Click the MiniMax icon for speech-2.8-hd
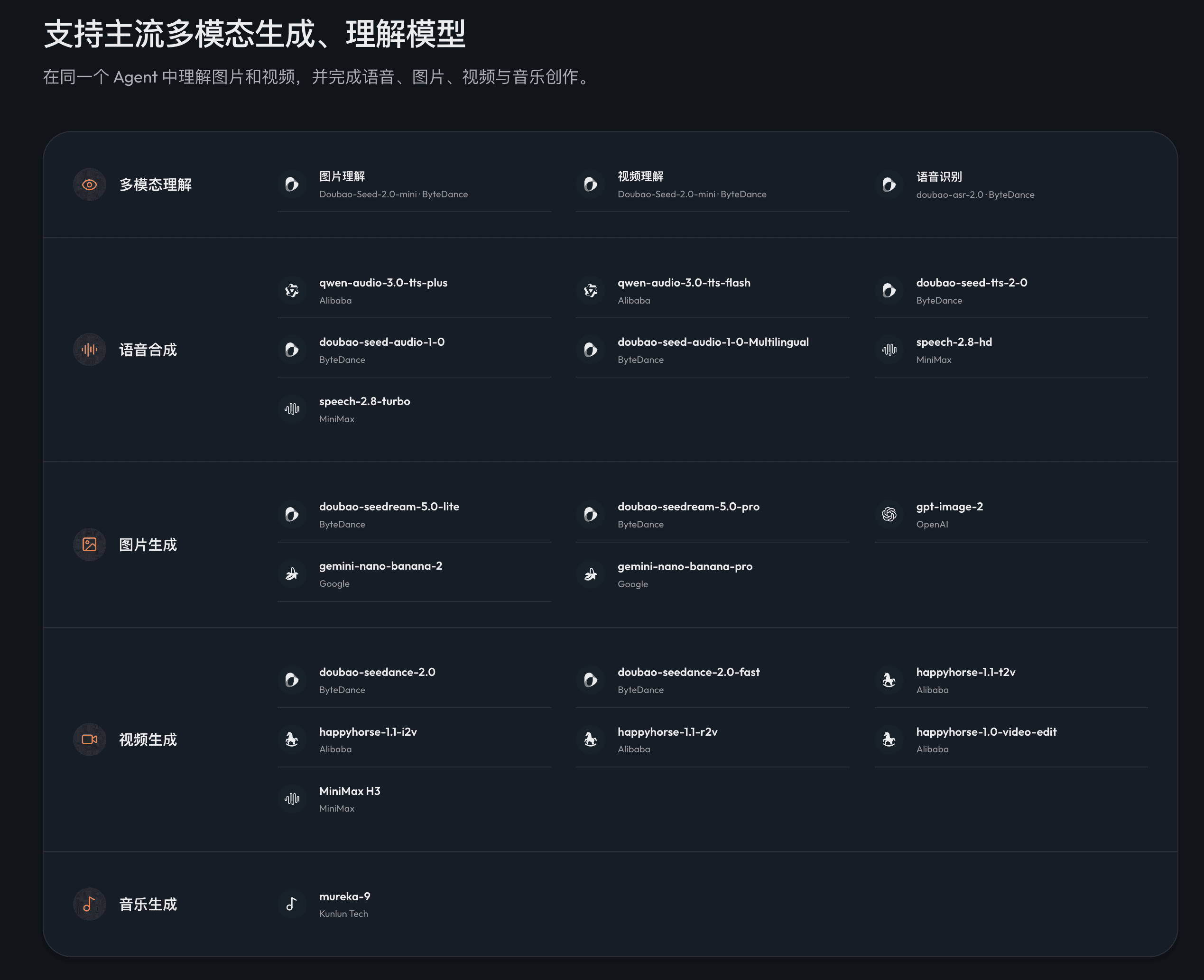 (x=889, y=350)
